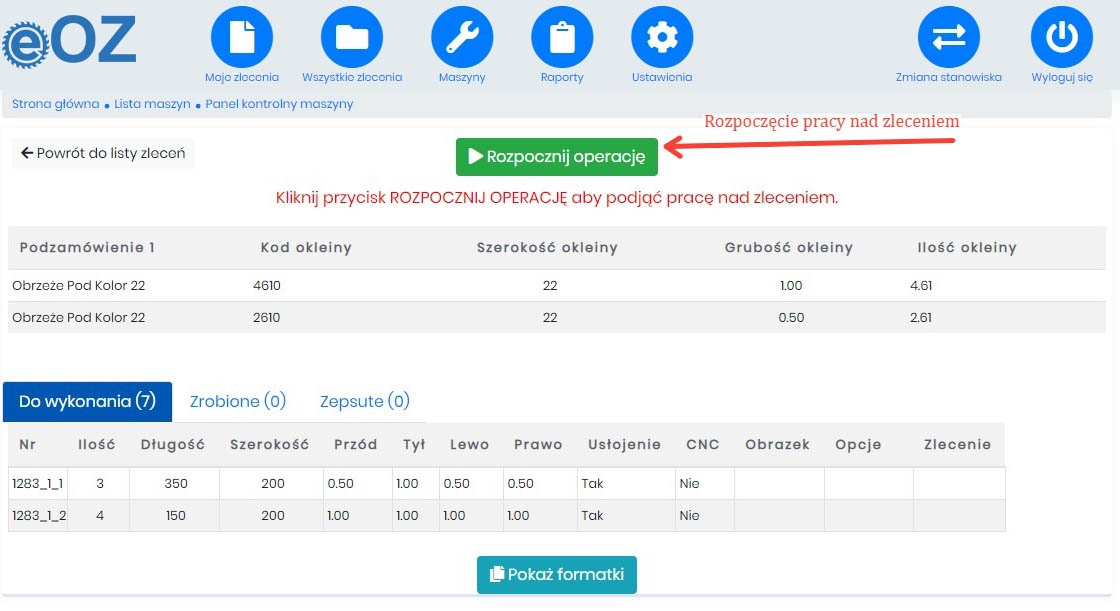Open Moje zlecenia document icon

click(x=241, y=37)
